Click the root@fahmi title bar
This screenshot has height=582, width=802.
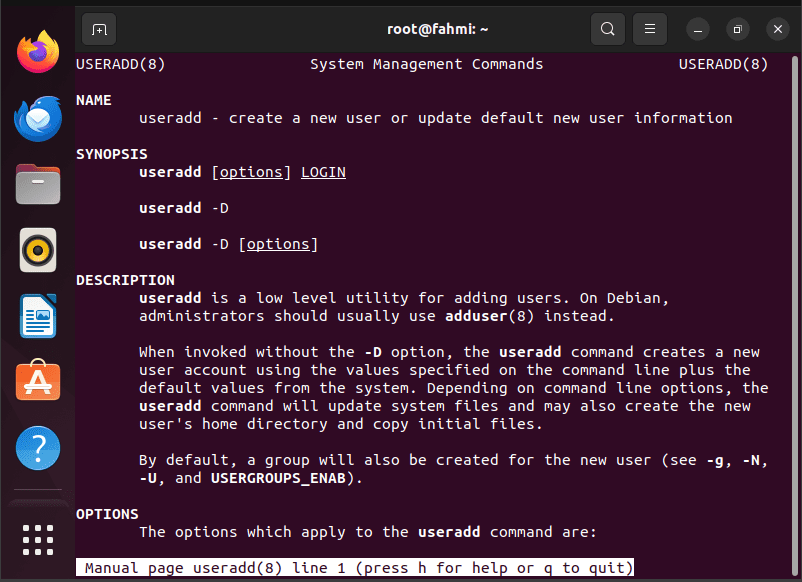(437, 29)
